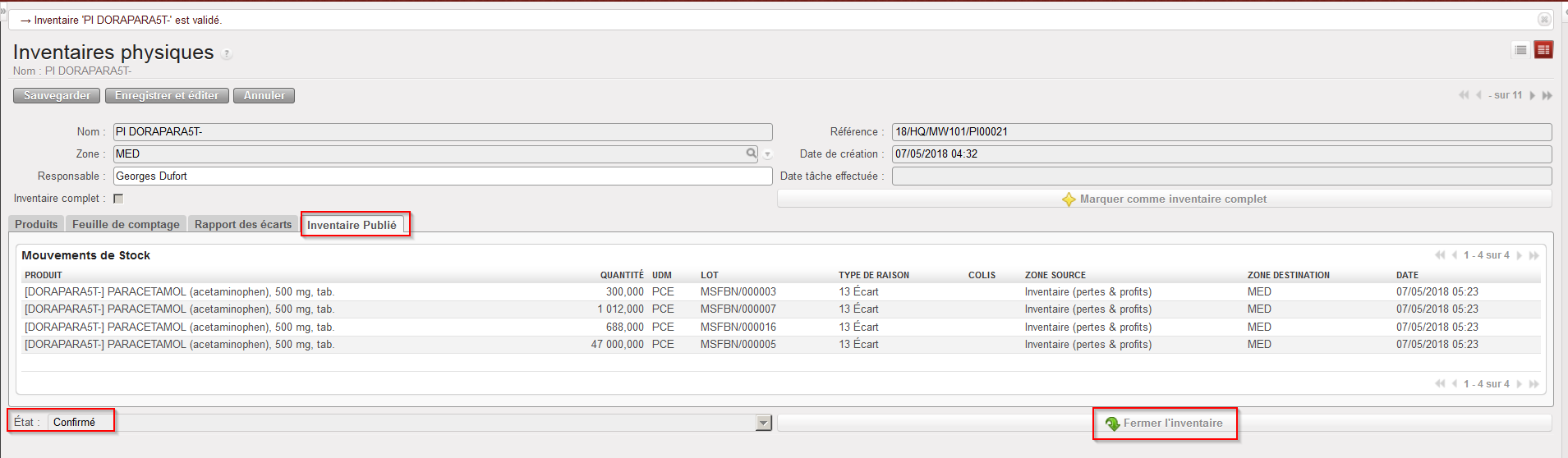The height and width of the screenshot is (458, 1568).
Task: Open Zone search magnifier icon
Action: coord(751,153)
